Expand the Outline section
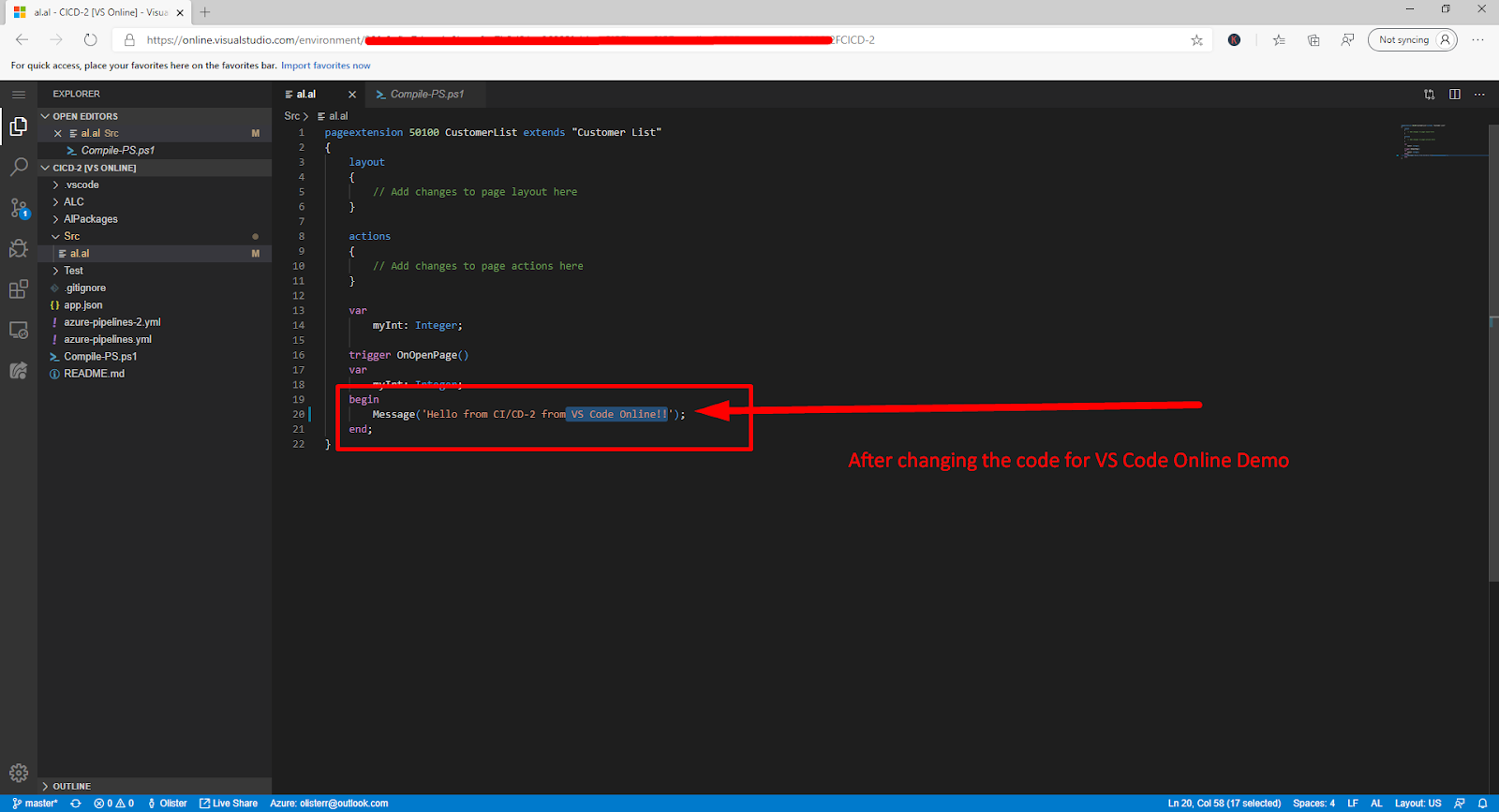 (155, 786)
